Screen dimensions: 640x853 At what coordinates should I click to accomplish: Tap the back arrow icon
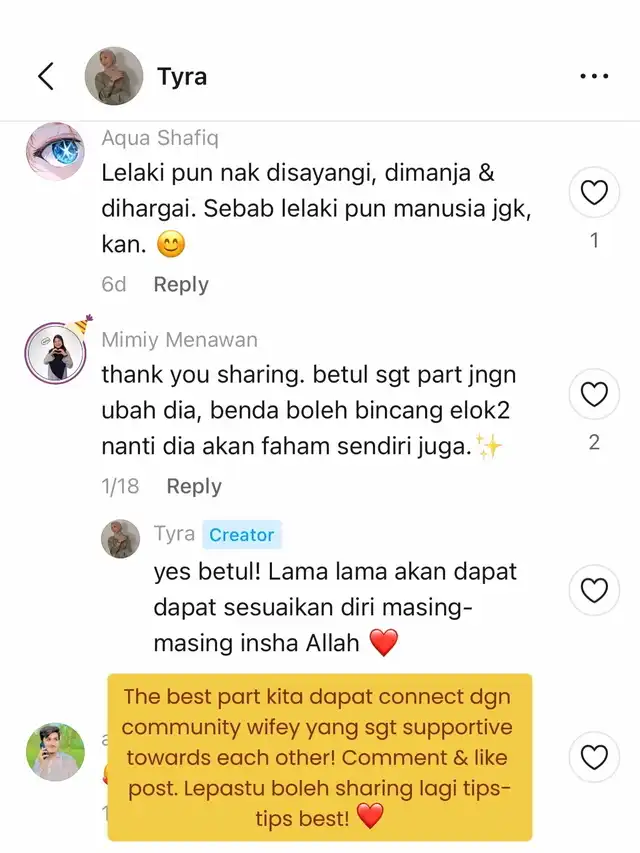click(x=46, y=76)
